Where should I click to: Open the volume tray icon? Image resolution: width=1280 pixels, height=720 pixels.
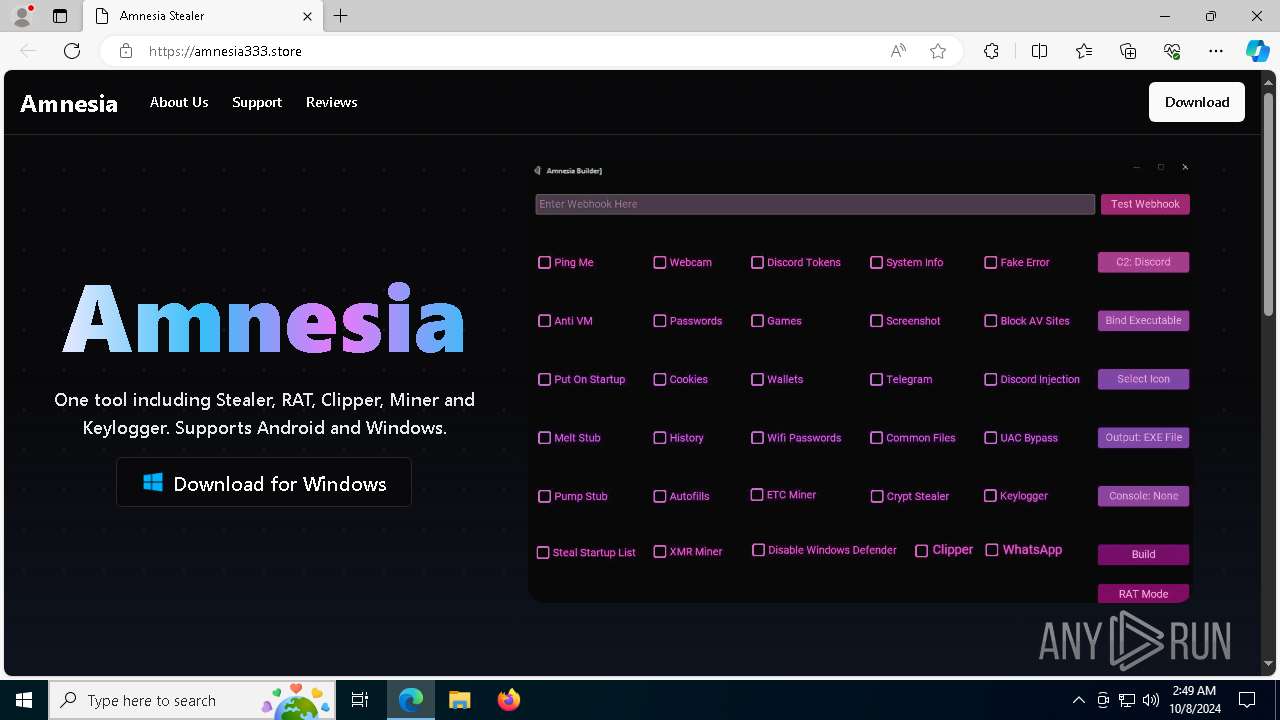[1151, 700]
